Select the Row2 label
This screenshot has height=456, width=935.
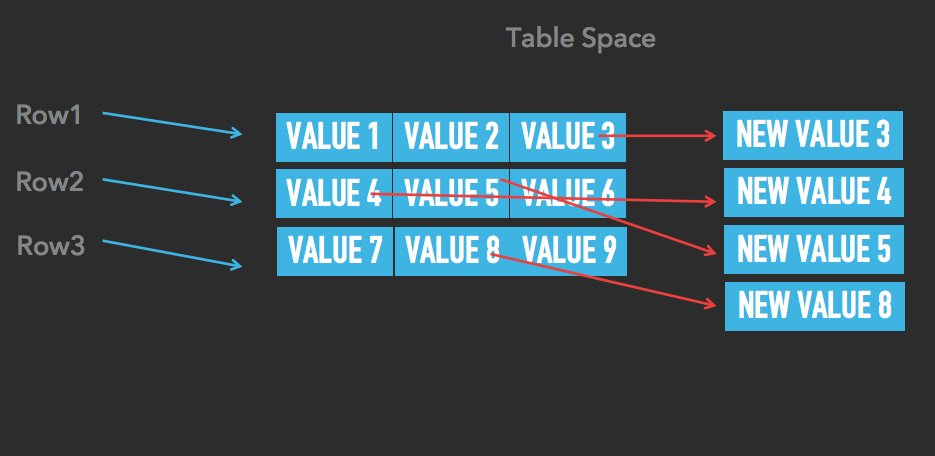(49, 182)
